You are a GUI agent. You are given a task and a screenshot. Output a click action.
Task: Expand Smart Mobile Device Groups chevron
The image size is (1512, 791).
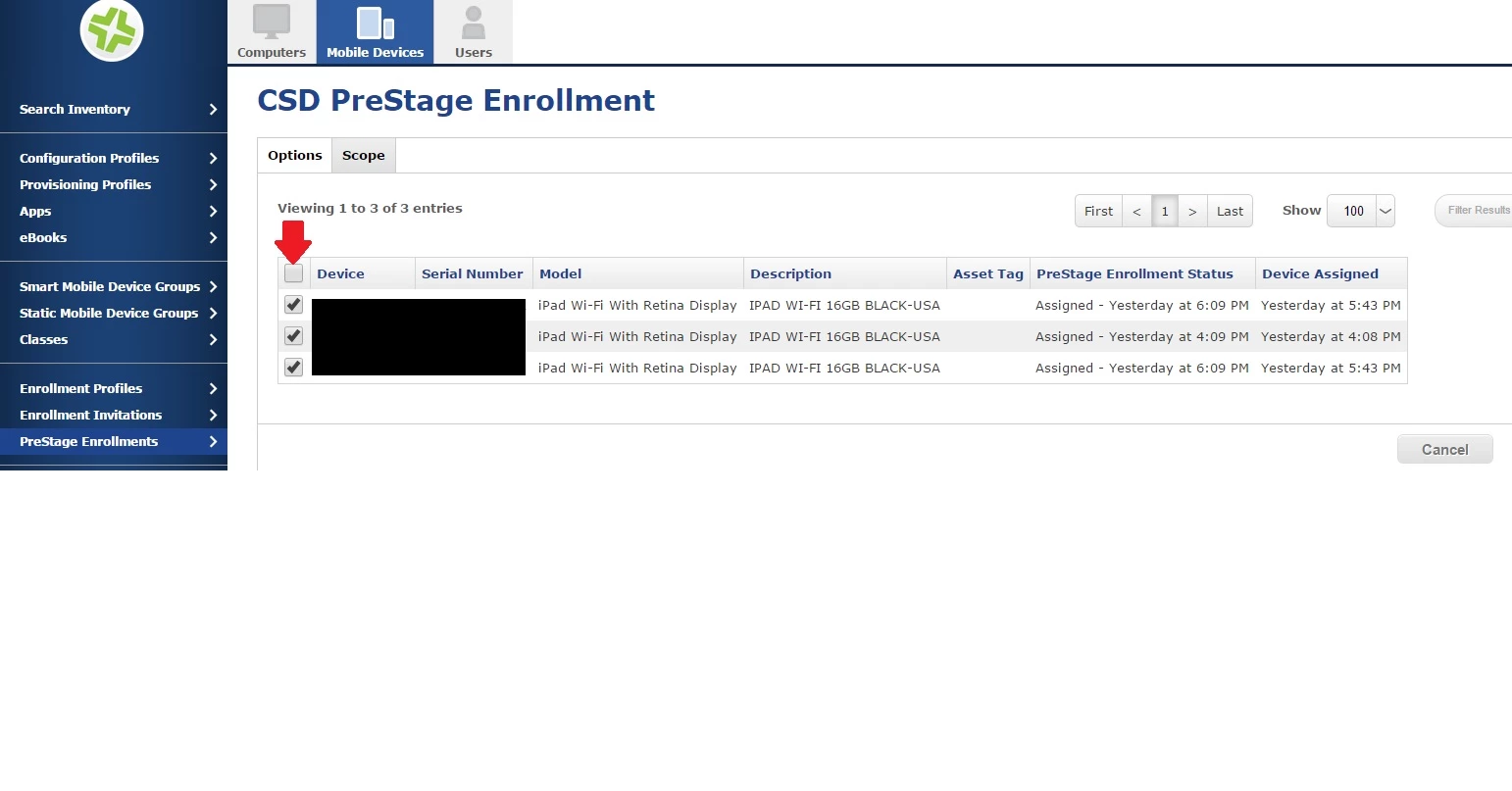(x=213, y=286)
